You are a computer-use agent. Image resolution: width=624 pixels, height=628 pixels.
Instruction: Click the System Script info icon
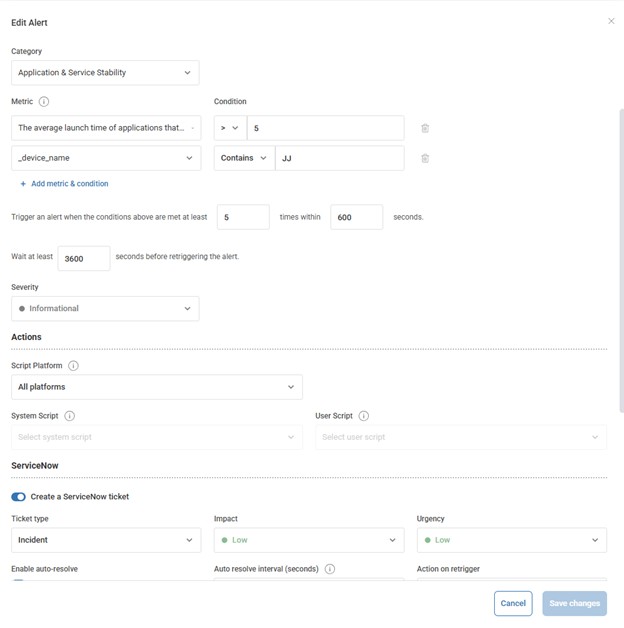[69, 416]
